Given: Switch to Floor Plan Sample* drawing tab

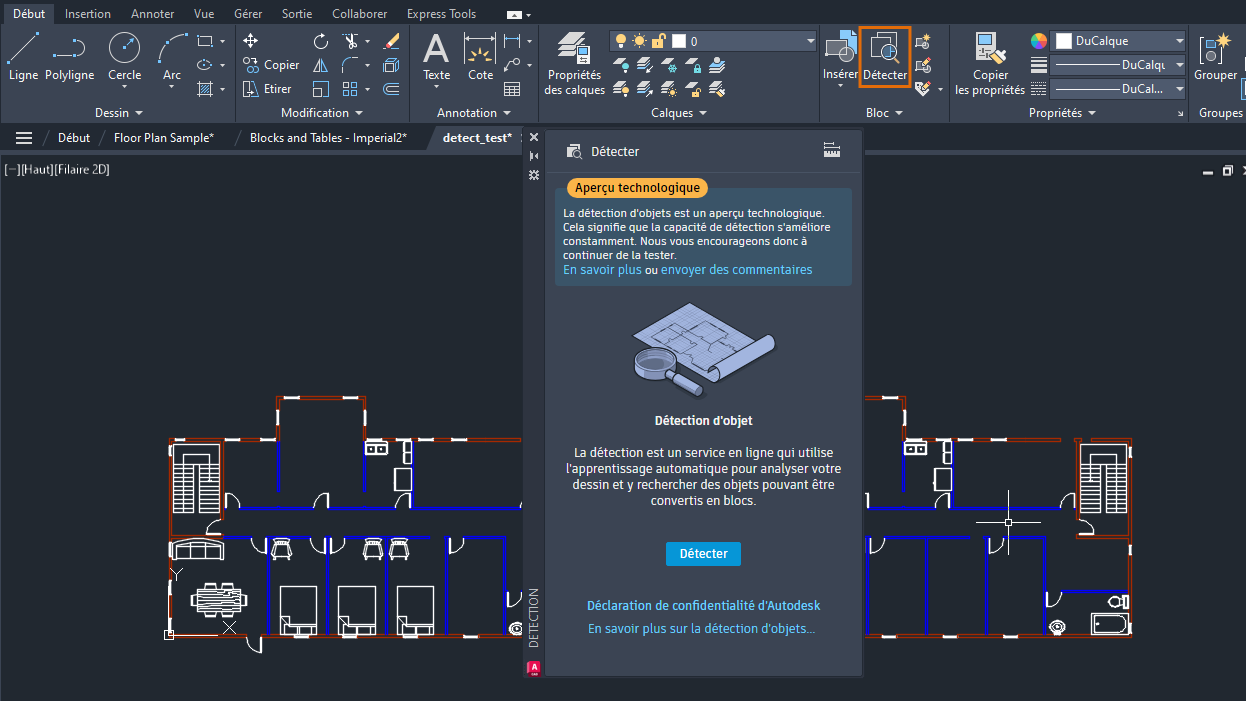Looking at the screenshot, I should [164, 138].
